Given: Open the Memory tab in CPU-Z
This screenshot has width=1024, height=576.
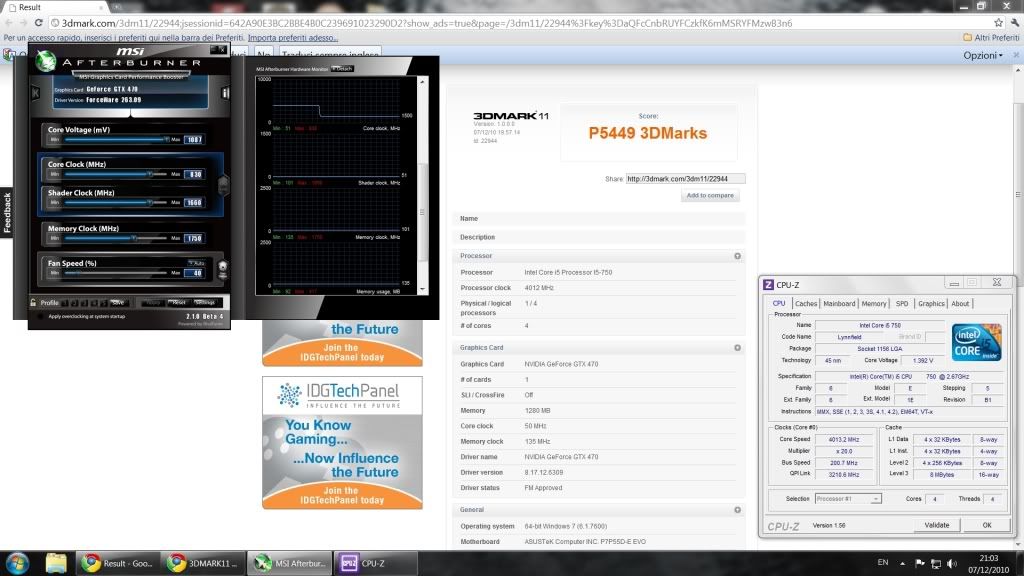Looking at the screenshot, I should (873, 304).
